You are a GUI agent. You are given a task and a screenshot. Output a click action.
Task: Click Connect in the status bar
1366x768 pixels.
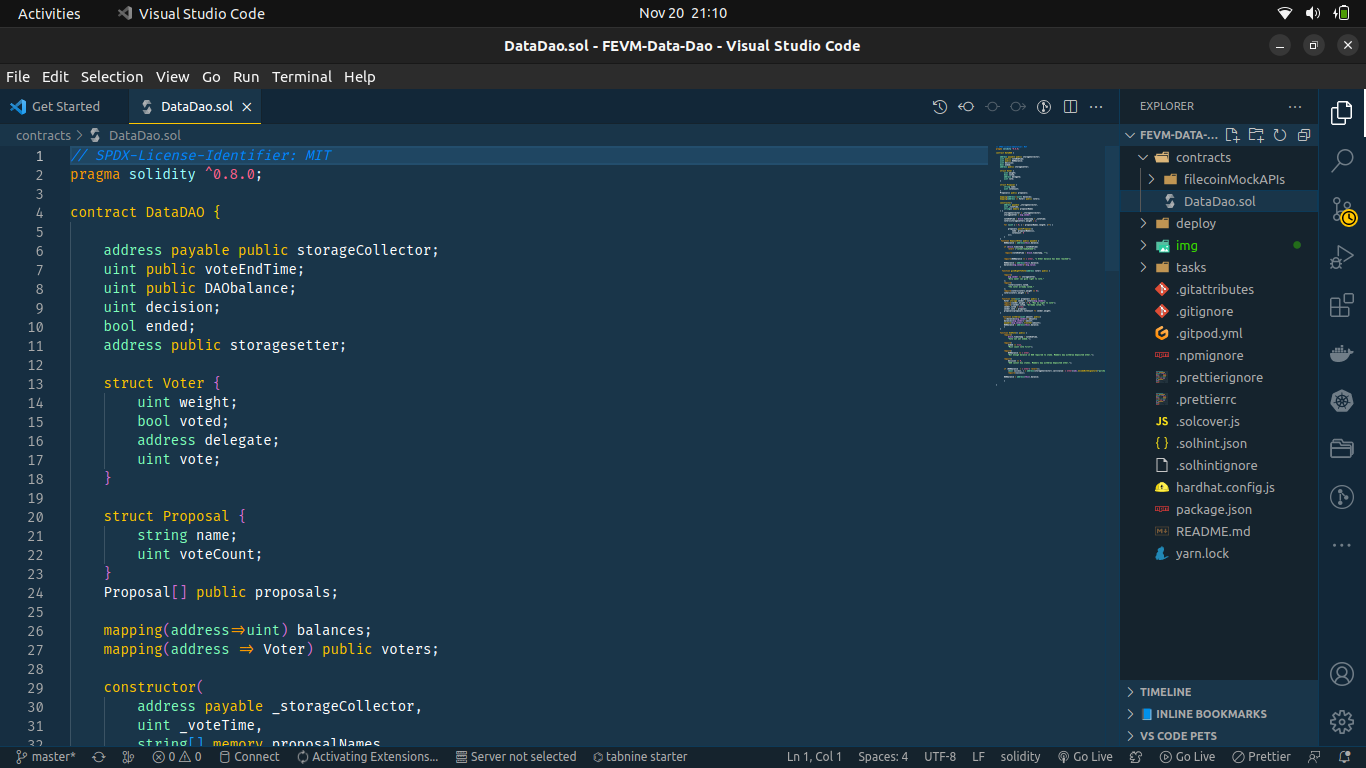pyautogui.click(x=249, y=757)
